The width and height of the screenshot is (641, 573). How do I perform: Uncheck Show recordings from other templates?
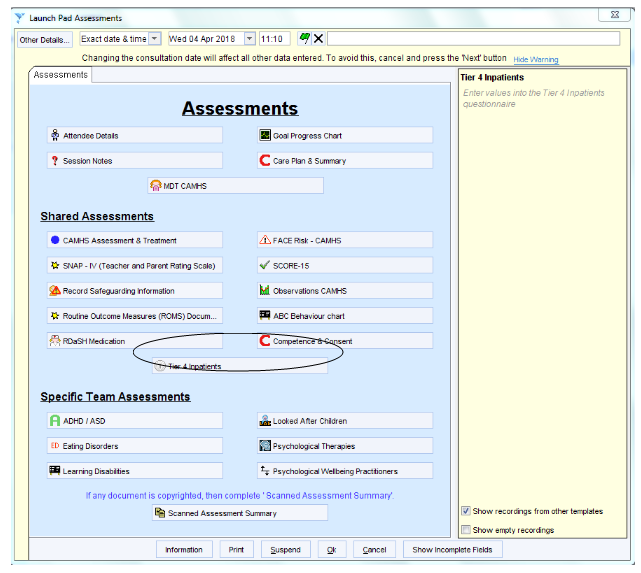(x=466, y=511)
